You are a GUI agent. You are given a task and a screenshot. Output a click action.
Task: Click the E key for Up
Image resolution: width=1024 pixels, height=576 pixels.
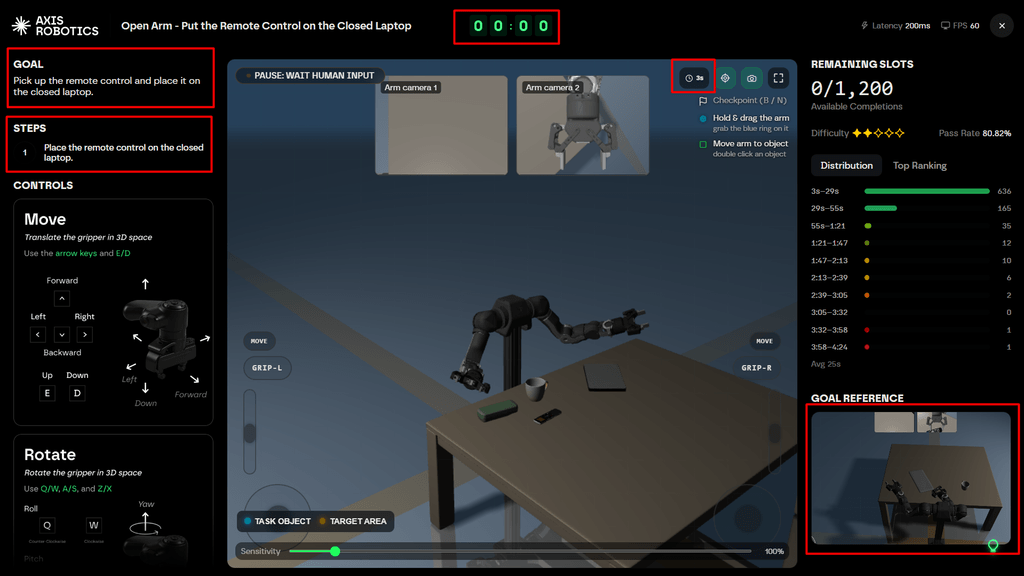pyautogui.click(x=47, y=393)
